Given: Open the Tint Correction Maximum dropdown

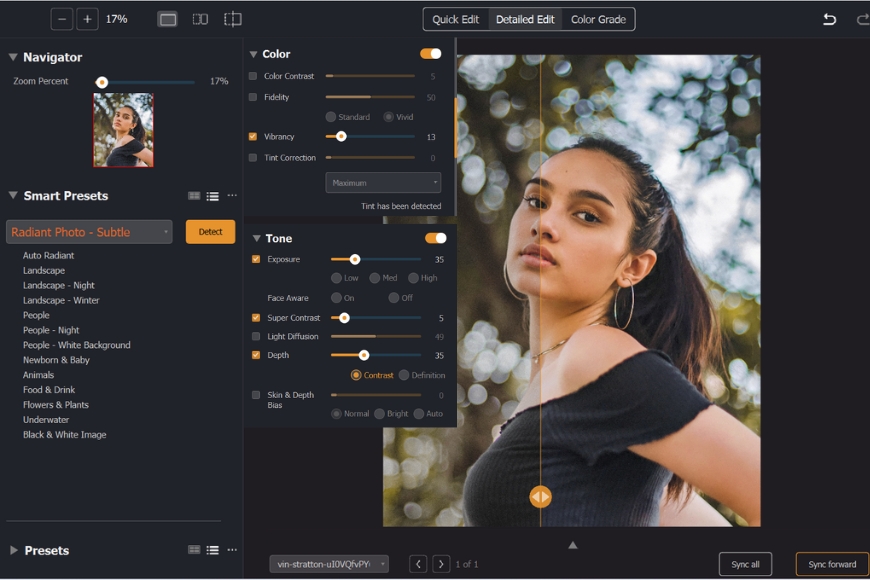Looking at the screenshot, I should tap(383, 183).
